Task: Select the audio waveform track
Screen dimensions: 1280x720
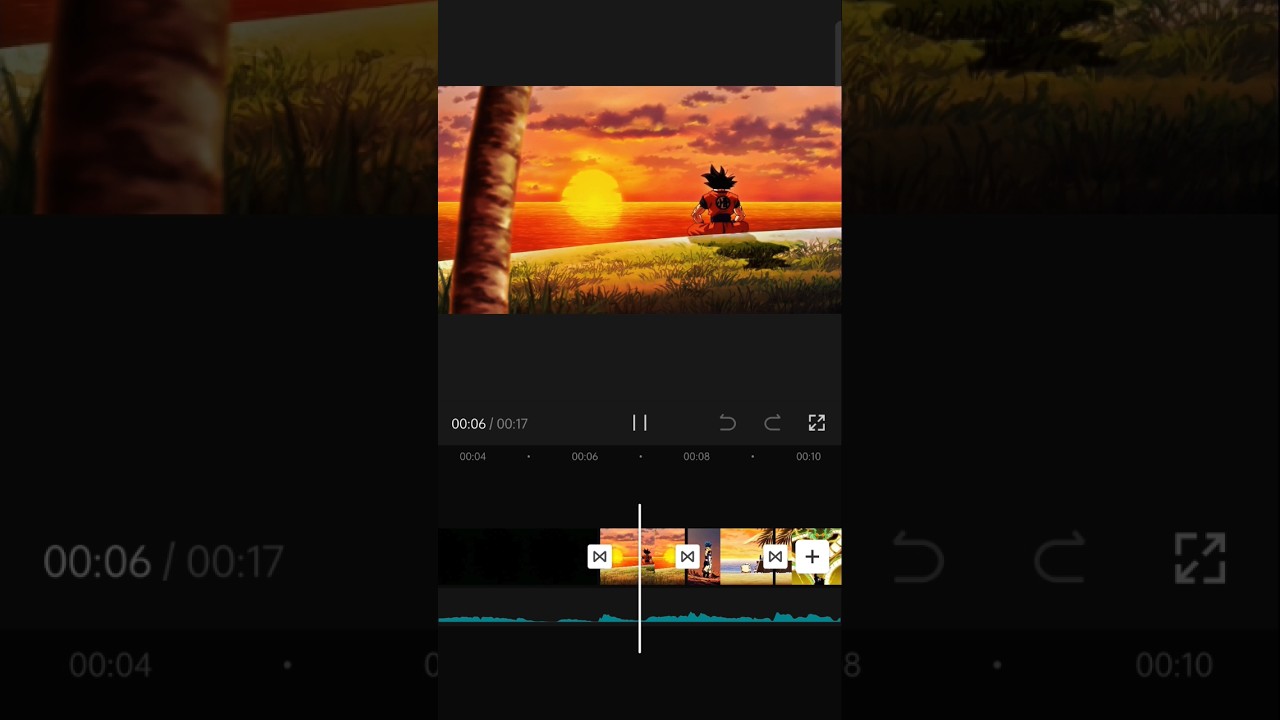Action: click(640, 618)
